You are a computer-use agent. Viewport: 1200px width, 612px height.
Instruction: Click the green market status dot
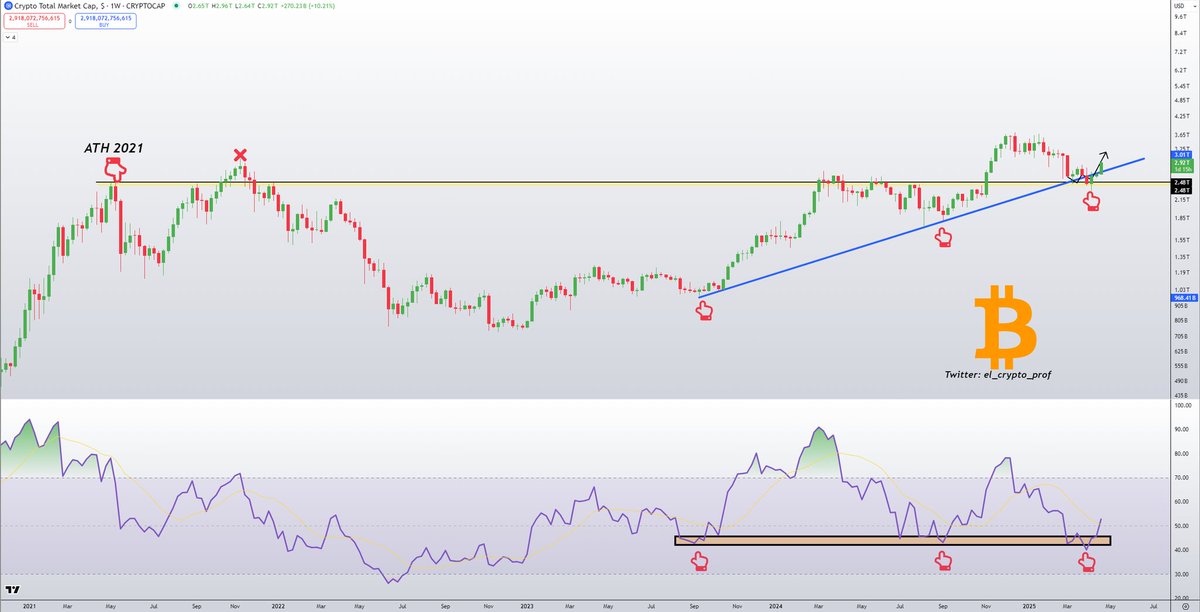point(176,6)
